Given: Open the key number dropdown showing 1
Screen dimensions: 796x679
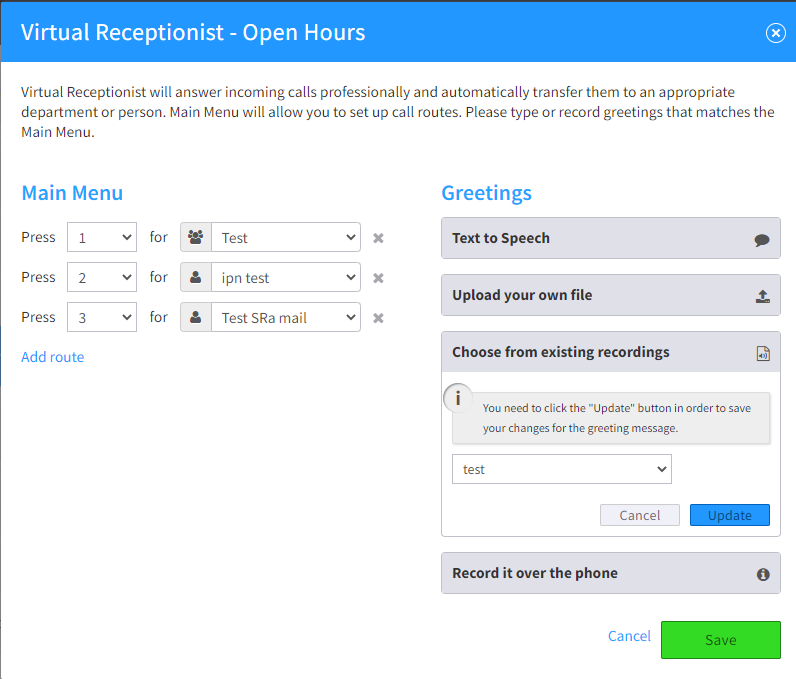Looking at the screenshot, I should coord(102,237).
